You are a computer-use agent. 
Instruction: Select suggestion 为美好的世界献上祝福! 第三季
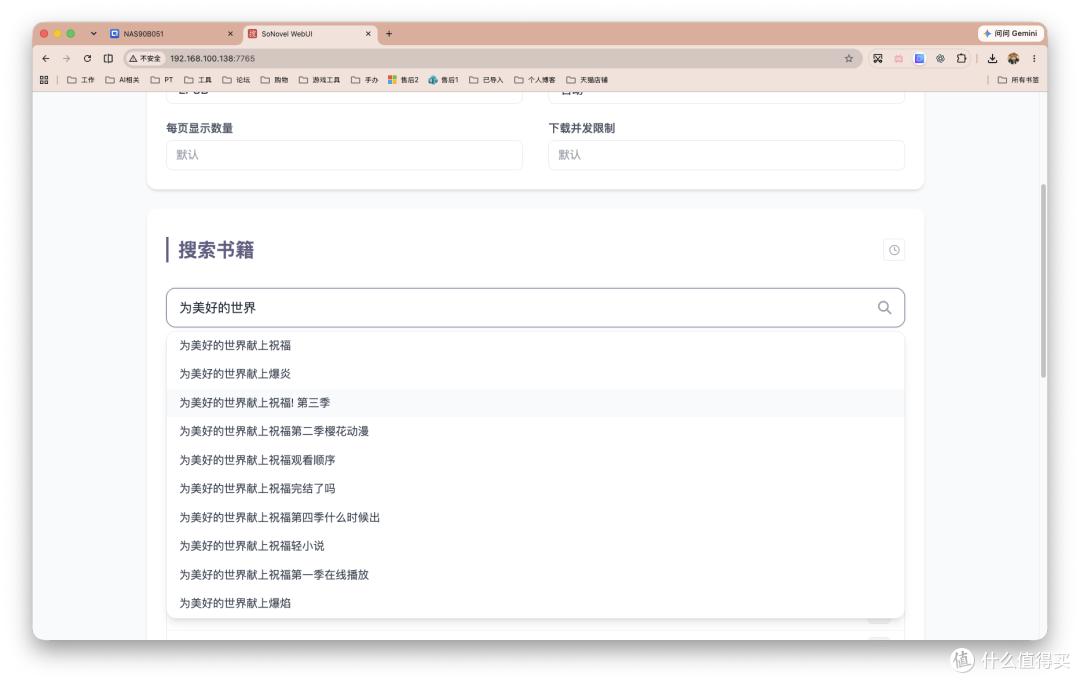pos(535,403)
